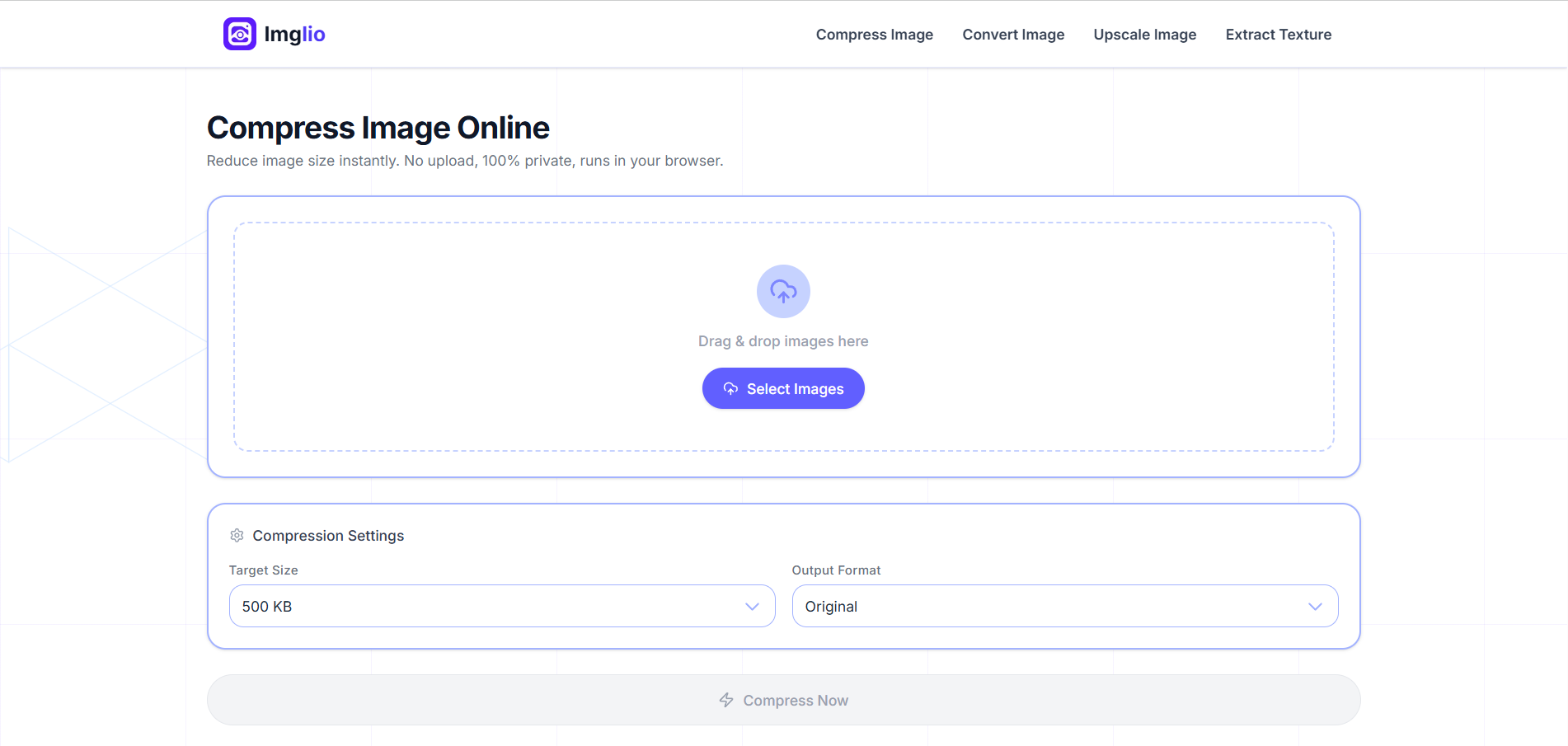Open the Compress Image nav item

[x=875, y=35]
